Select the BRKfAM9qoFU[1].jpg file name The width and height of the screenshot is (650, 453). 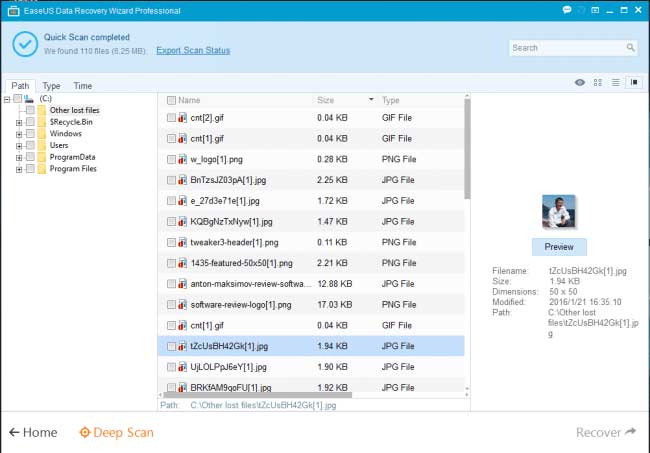[x=230, y=388]
